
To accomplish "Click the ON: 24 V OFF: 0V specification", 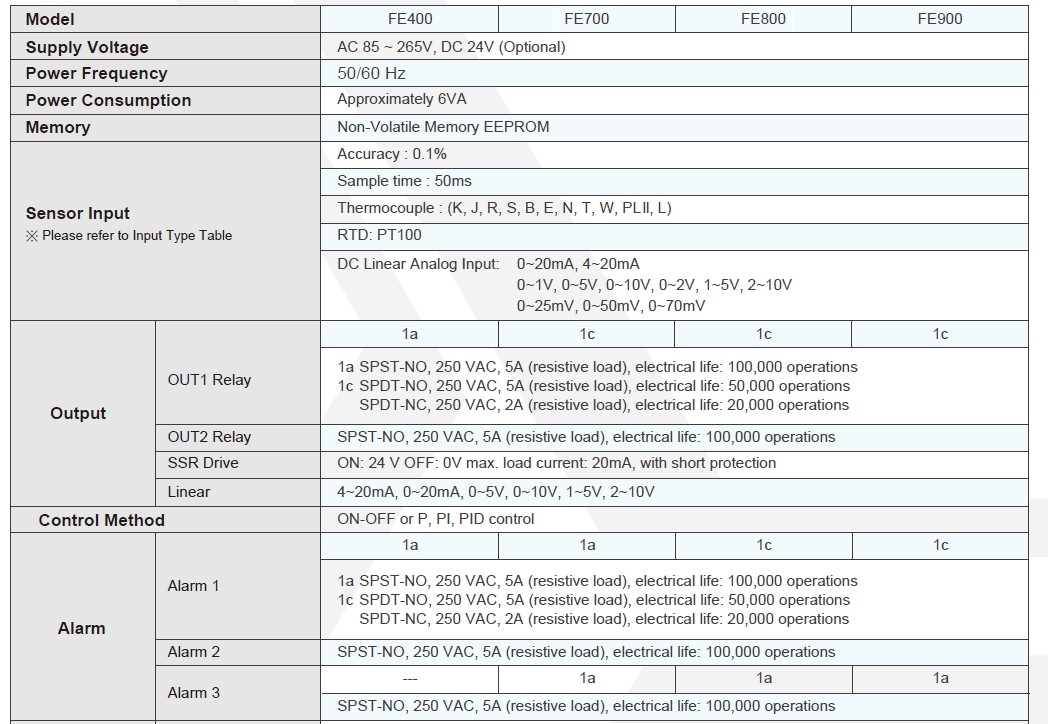I will point(557,463).
